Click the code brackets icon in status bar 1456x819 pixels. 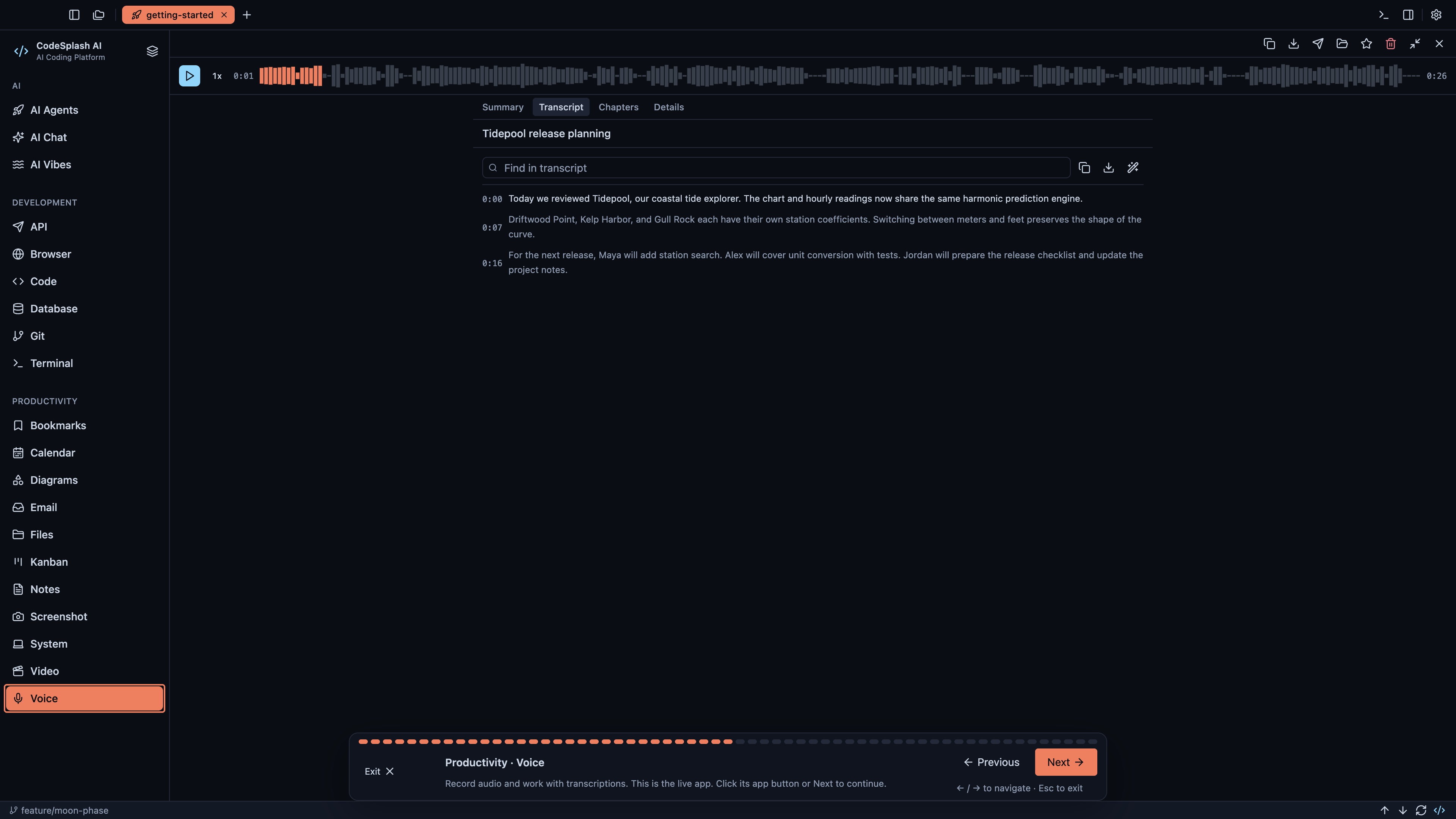pyautogui.click(x=1439, y=810)
